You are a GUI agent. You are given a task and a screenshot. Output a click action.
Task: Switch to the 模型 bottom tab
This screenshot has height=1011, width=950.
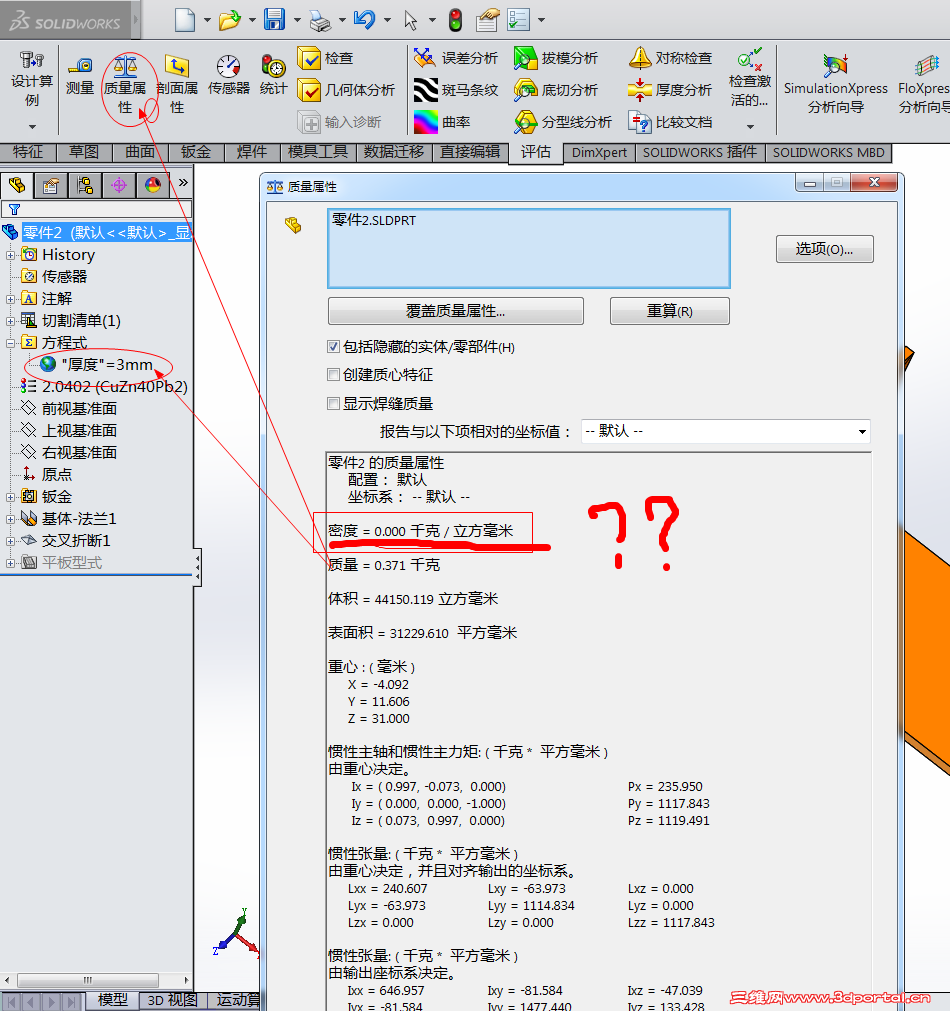point(112,1000)
